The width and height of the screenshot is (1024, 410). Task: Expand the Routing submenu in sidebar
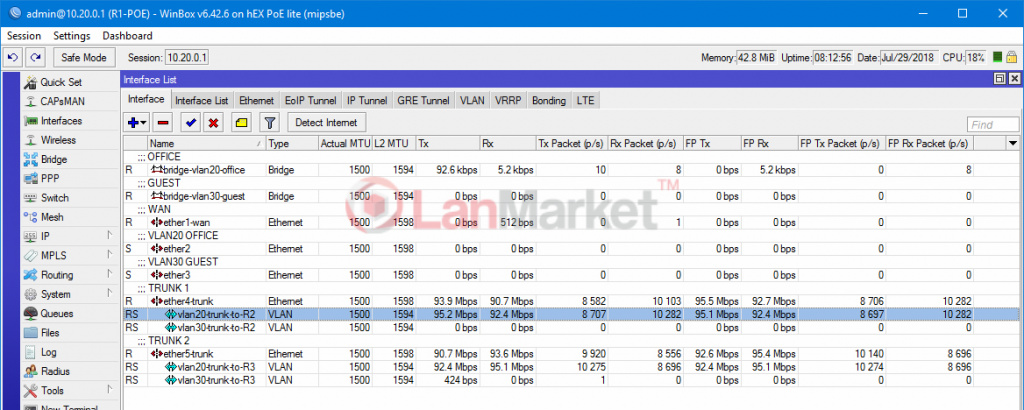coord(70,275)
